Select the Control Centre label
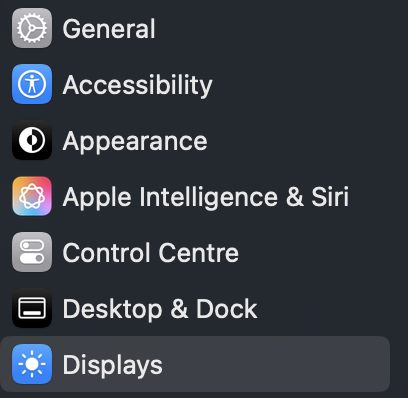The height and width of the screenshot is (398, 408). click(151, 253)
